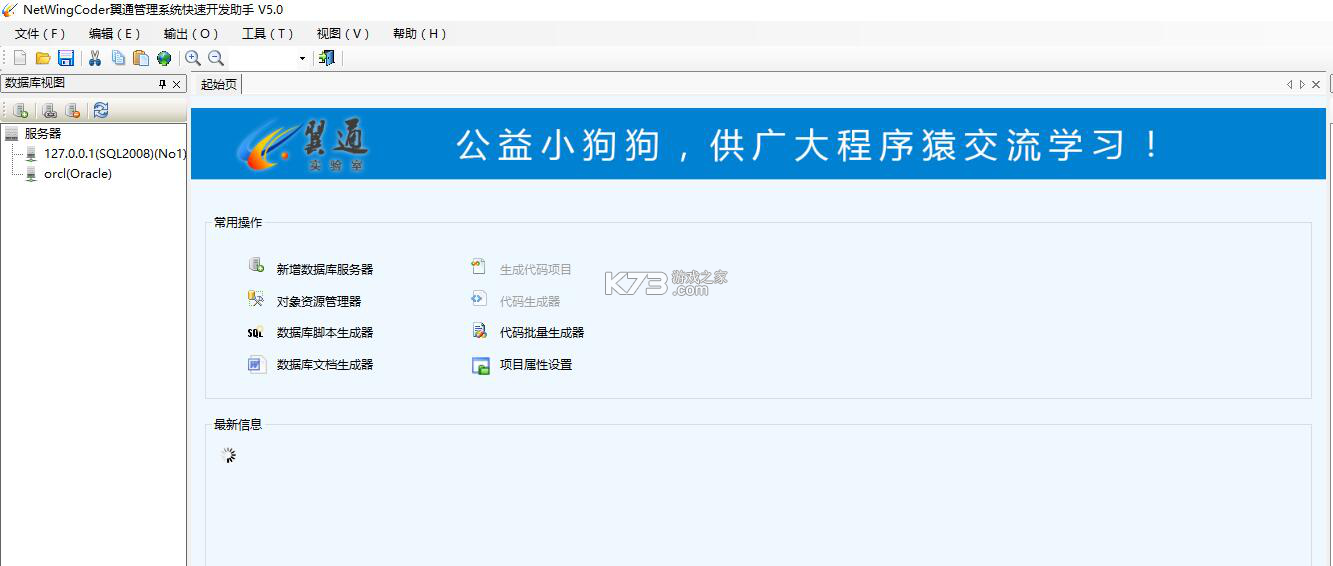Select the orcl(Oracle) server node

point(78,174)
